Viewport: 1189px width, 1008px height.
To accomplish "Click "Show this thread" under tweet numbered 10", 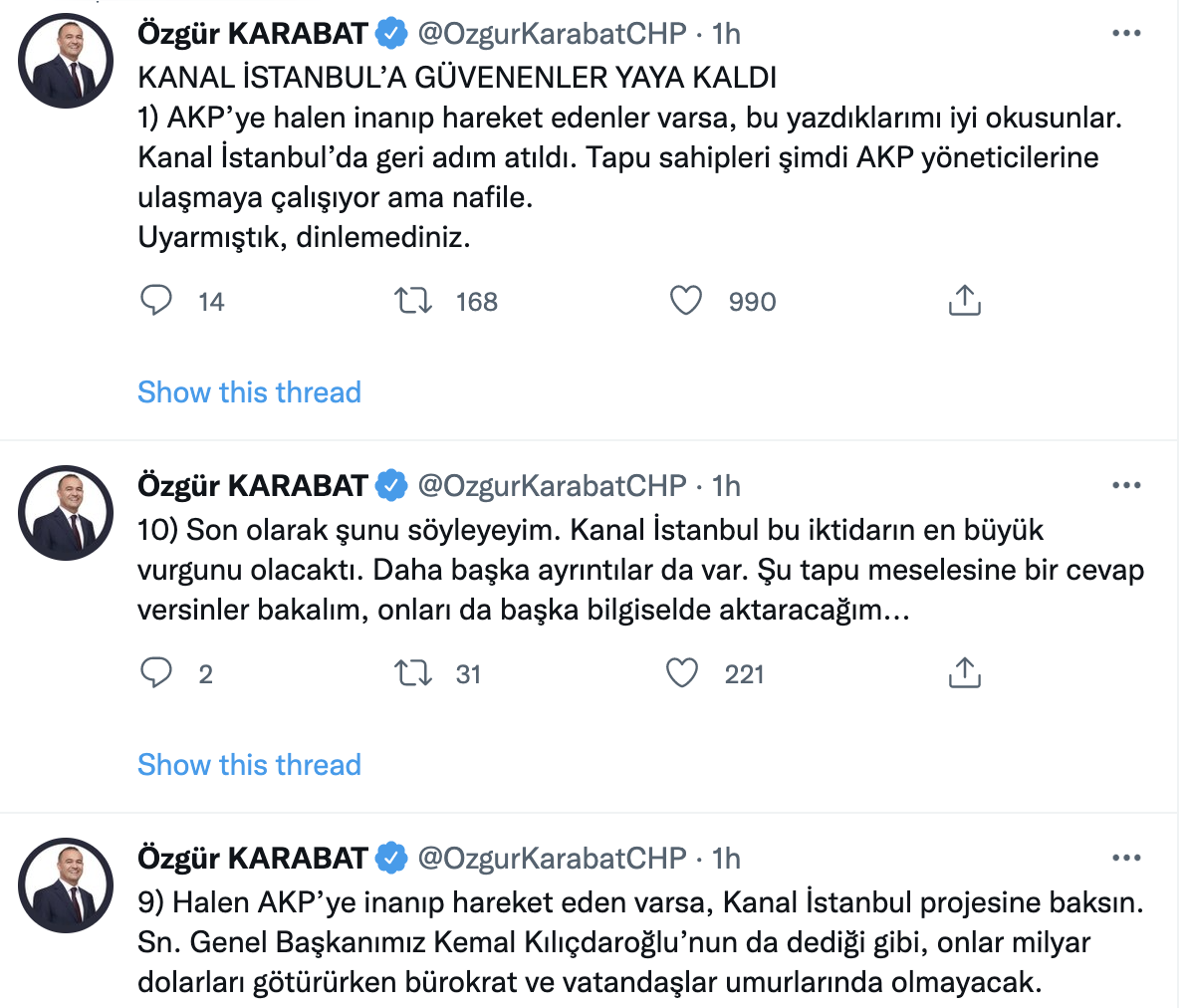I will point(249,765).
